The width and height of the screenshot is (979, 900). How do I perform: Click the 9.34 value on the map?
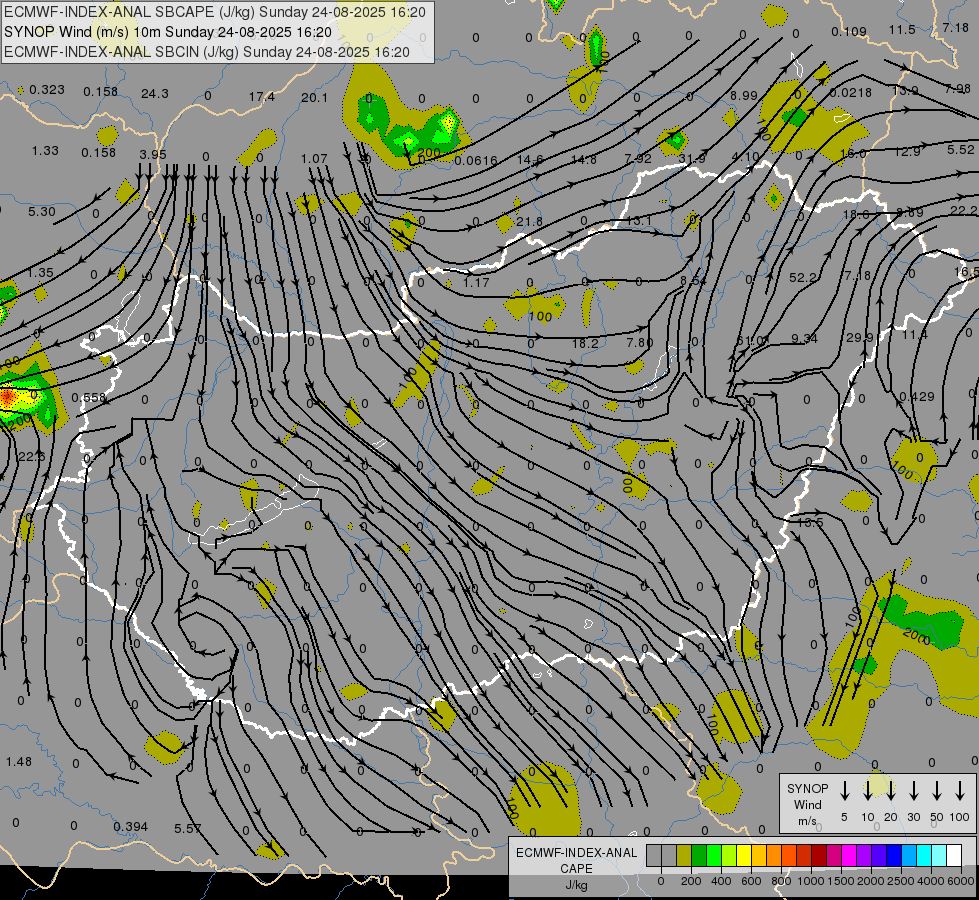click(x=804, y=339)
